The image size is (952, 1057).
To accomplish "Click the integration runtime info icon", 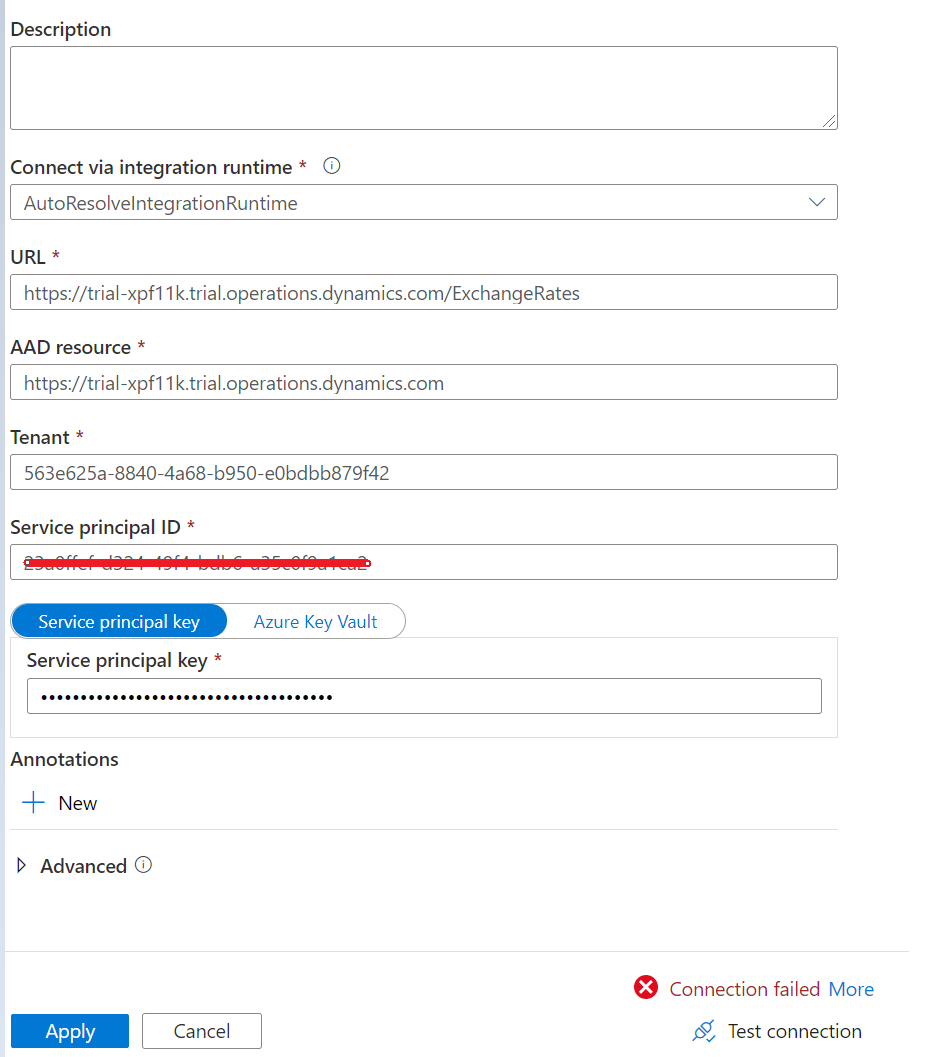I will 331,165.
